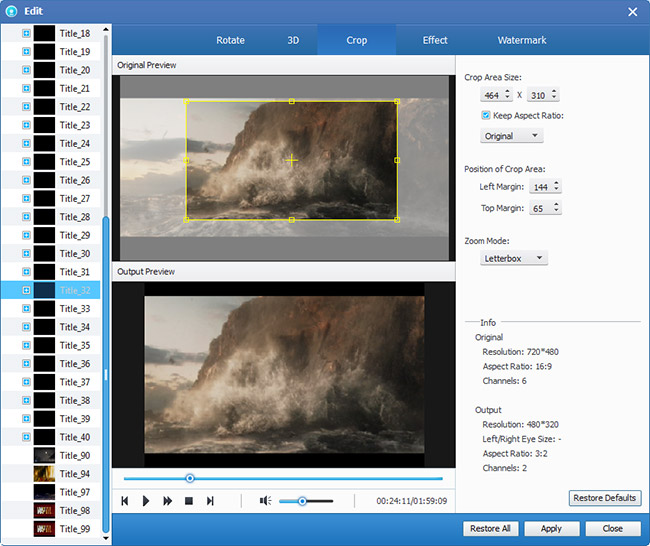650x546 pixels.
Task: Select the Crop tab
Action: 357,40
